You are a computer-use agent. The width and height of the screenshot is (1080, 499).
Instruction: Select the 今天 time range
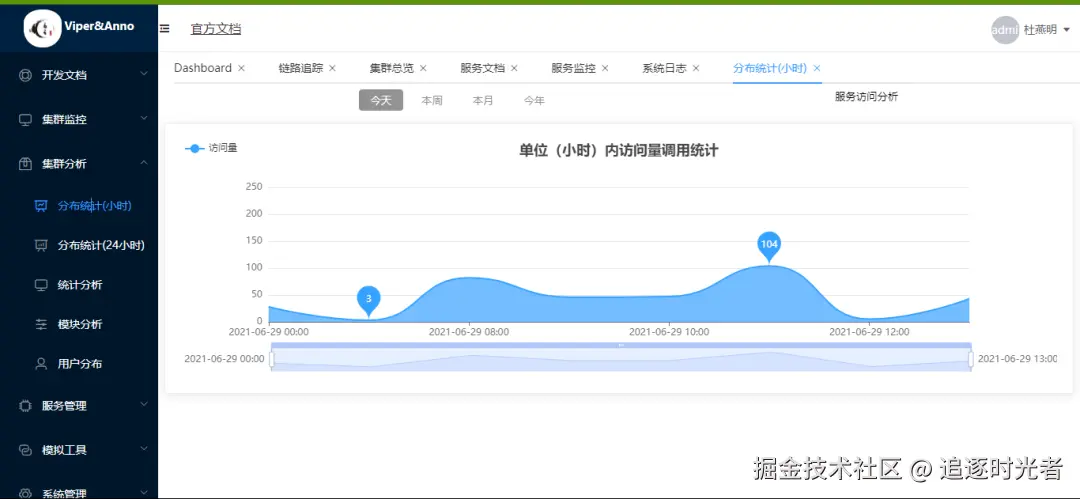tap(381, 100)
